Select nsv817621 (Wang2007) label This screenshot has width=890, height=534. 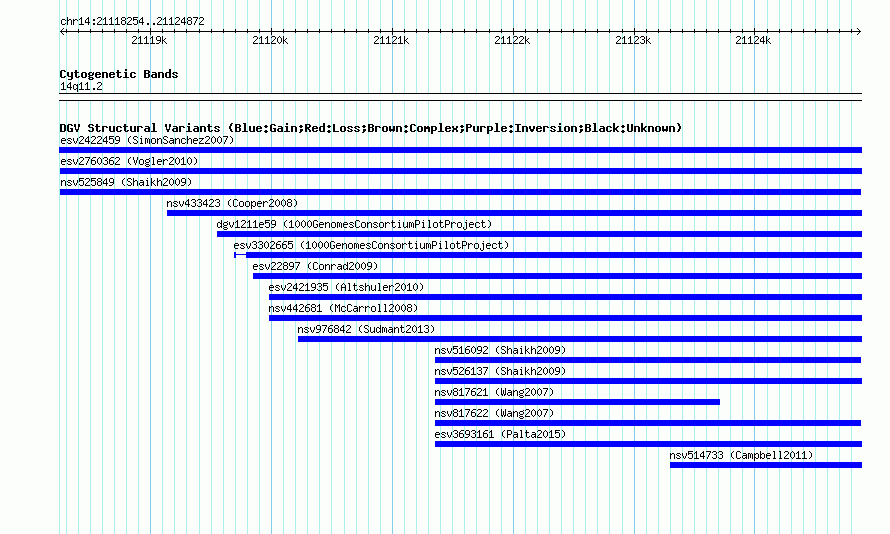point(494,392)
